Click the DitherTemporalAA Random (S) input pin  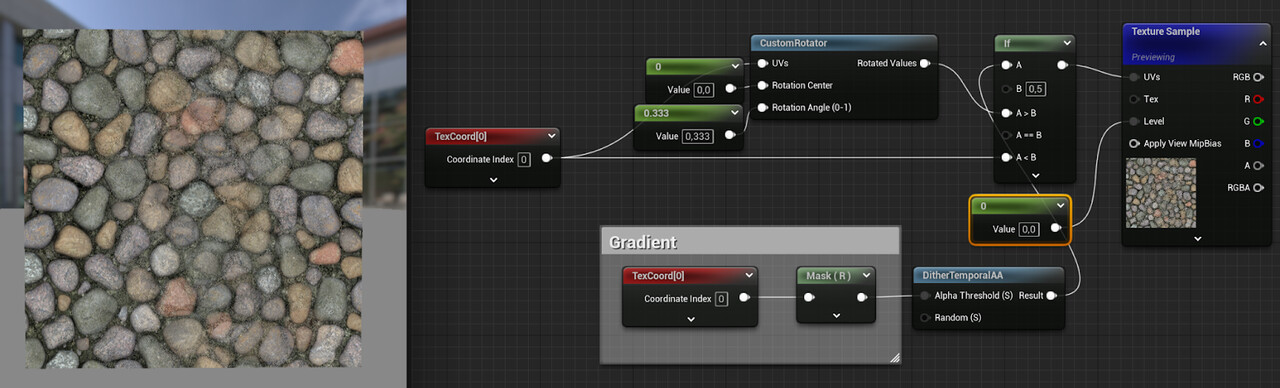pyautogui.click(x=925, y=318)
